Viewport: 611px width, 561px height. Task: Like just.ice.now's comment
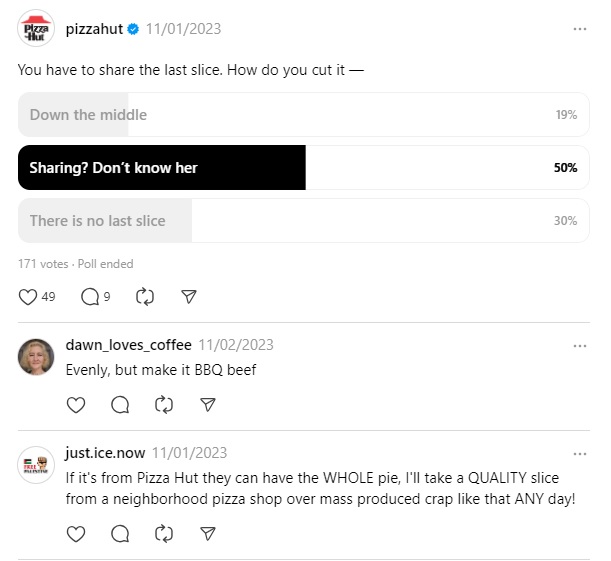click(x=76, y=534)
